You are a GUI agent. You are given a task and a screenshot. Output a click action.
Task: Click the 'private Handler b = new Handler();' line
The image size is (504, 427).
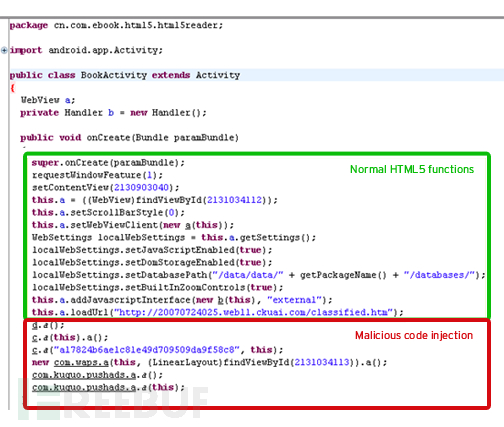[x=113, y=113]
